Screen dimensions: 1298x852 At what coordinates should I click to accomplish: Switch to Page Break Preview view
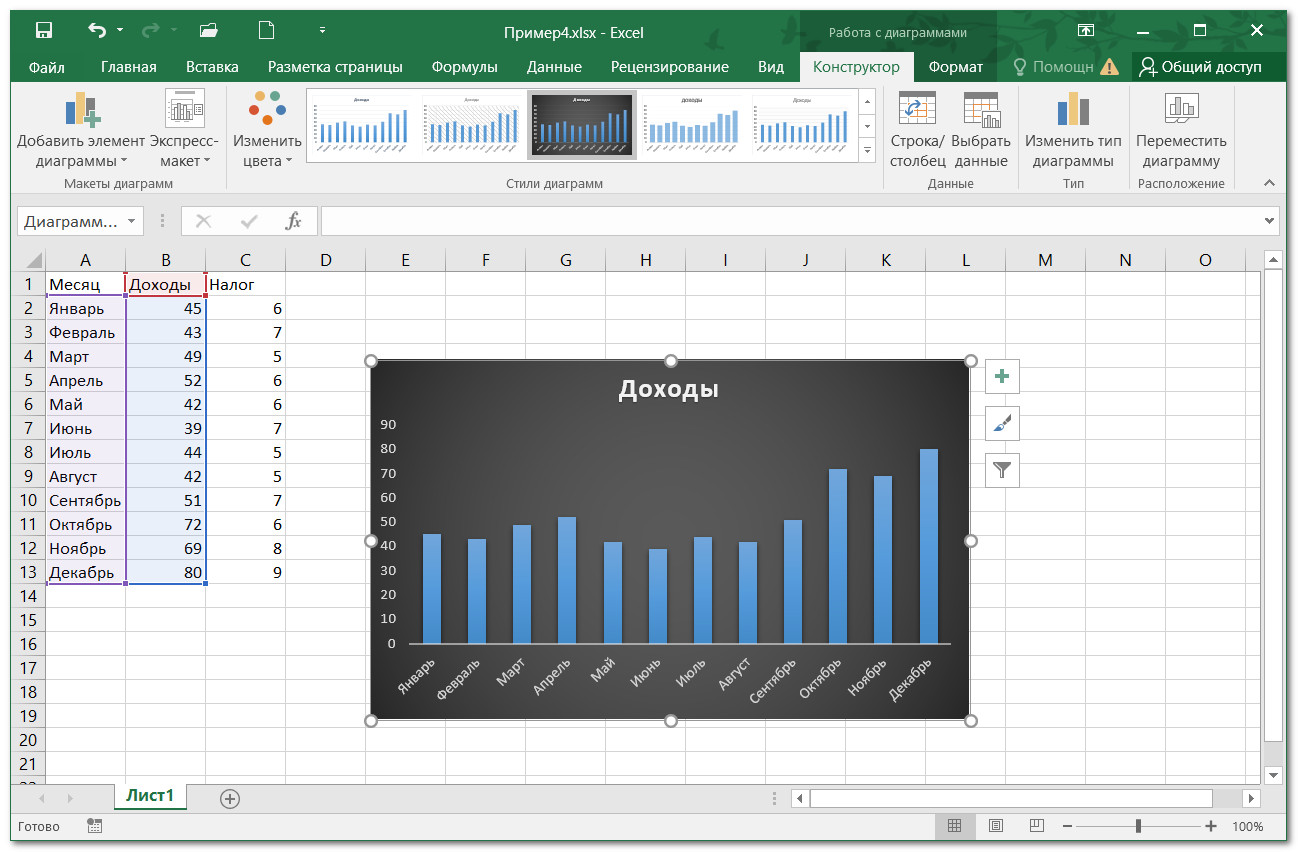coord(1036,826)
